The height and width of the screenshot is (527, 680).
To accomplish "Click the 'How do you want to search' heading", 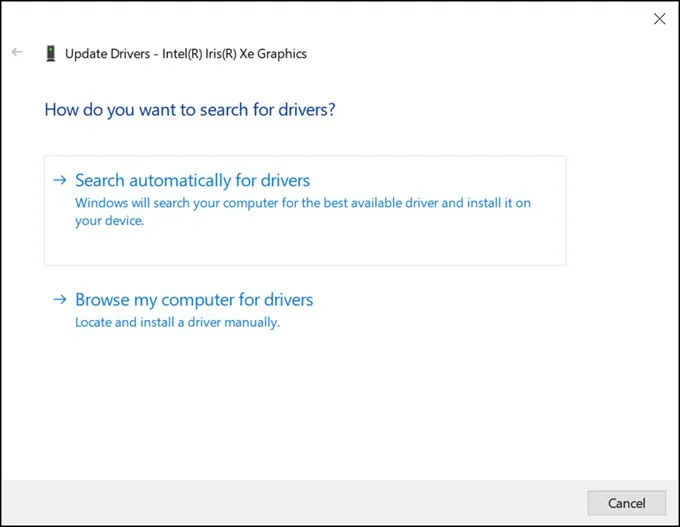I will pyautogui.click(x=190, y=110).
